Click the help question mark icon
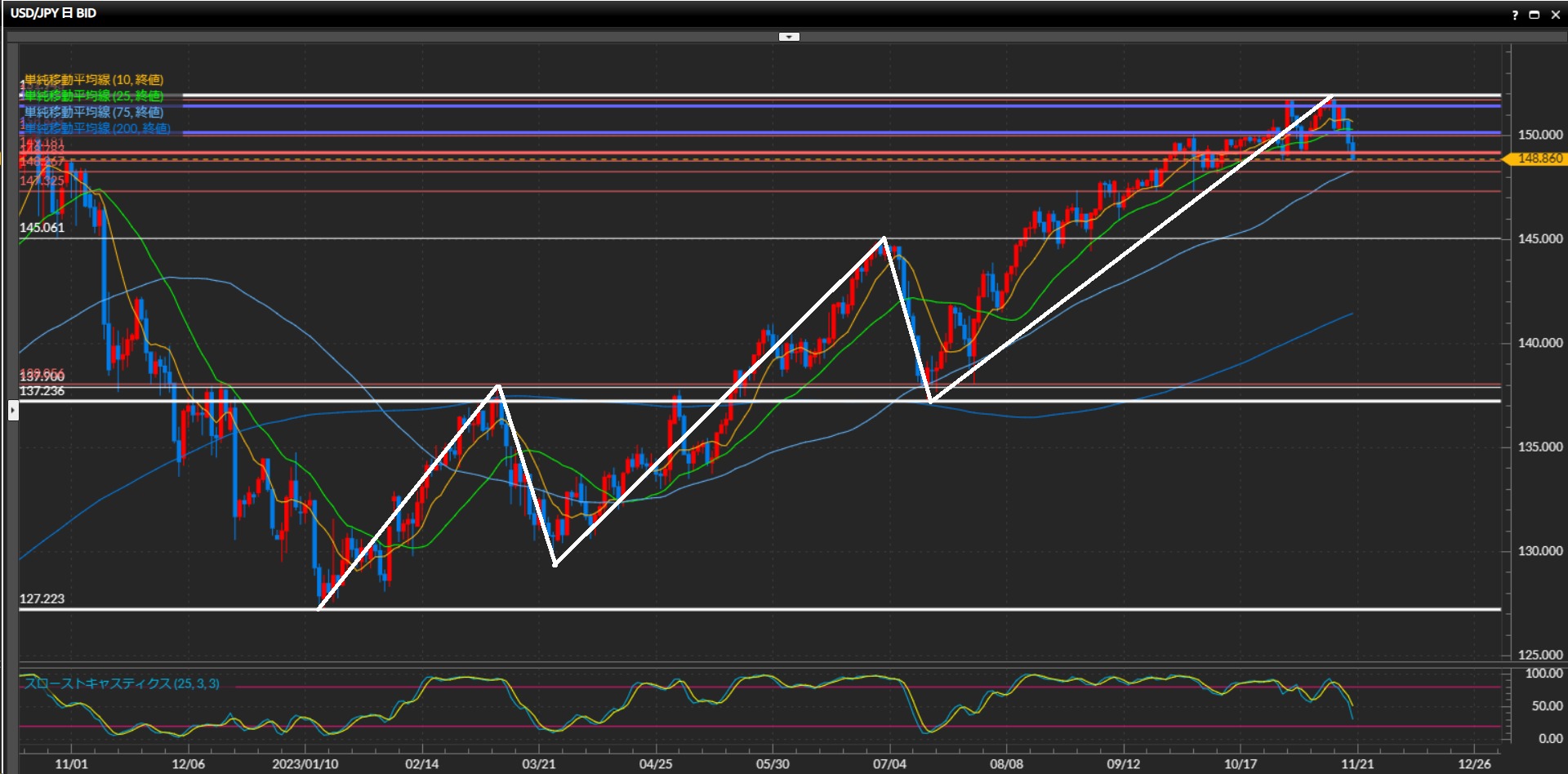Image resolution: width=1568 pixels, height=774 pixels. point(1515,15)
